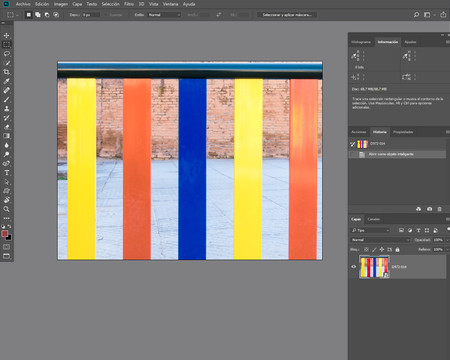Click the search icon in options bar

[x=416, y=15]
